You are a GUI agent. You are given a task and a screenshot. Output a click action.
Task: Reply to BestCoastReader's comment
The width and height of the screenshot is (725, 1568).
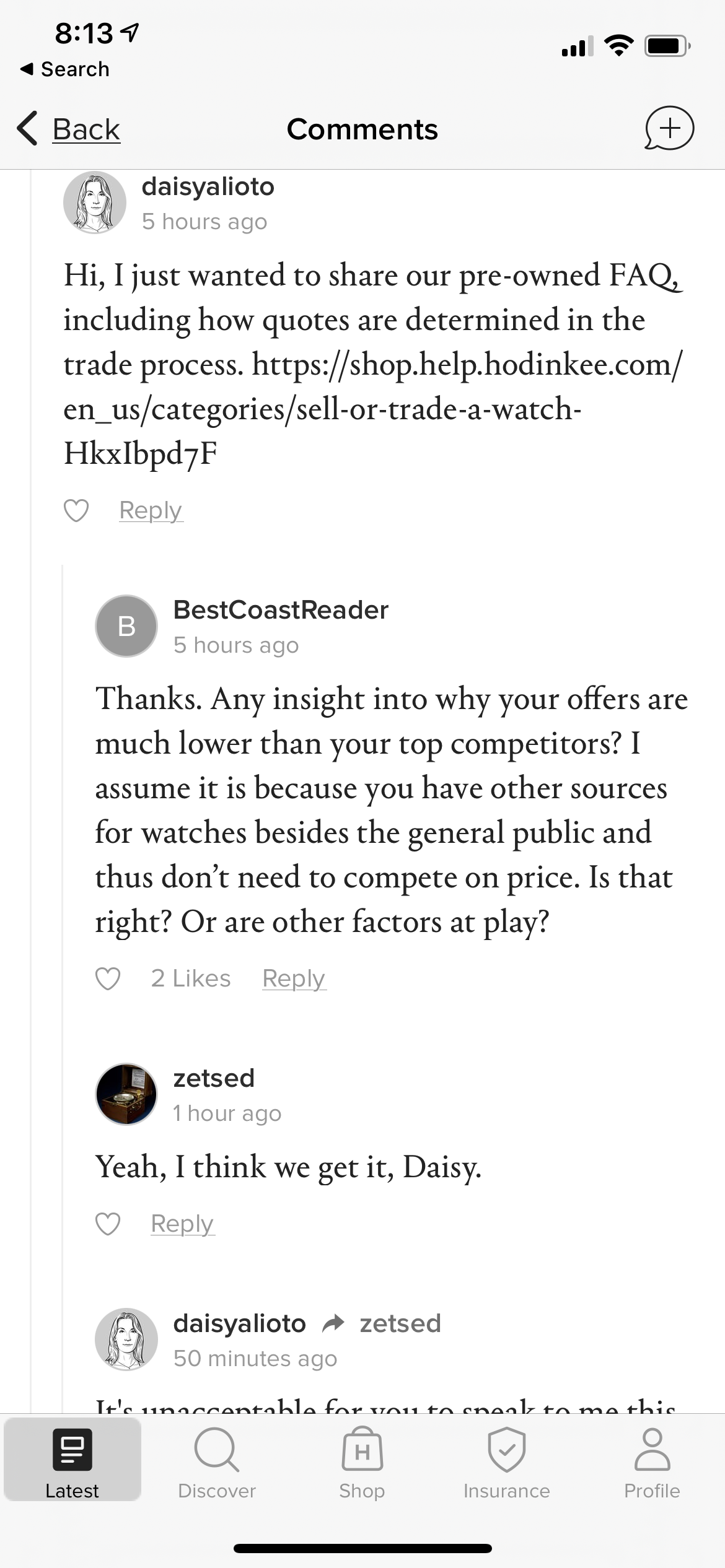pos(294,979)
